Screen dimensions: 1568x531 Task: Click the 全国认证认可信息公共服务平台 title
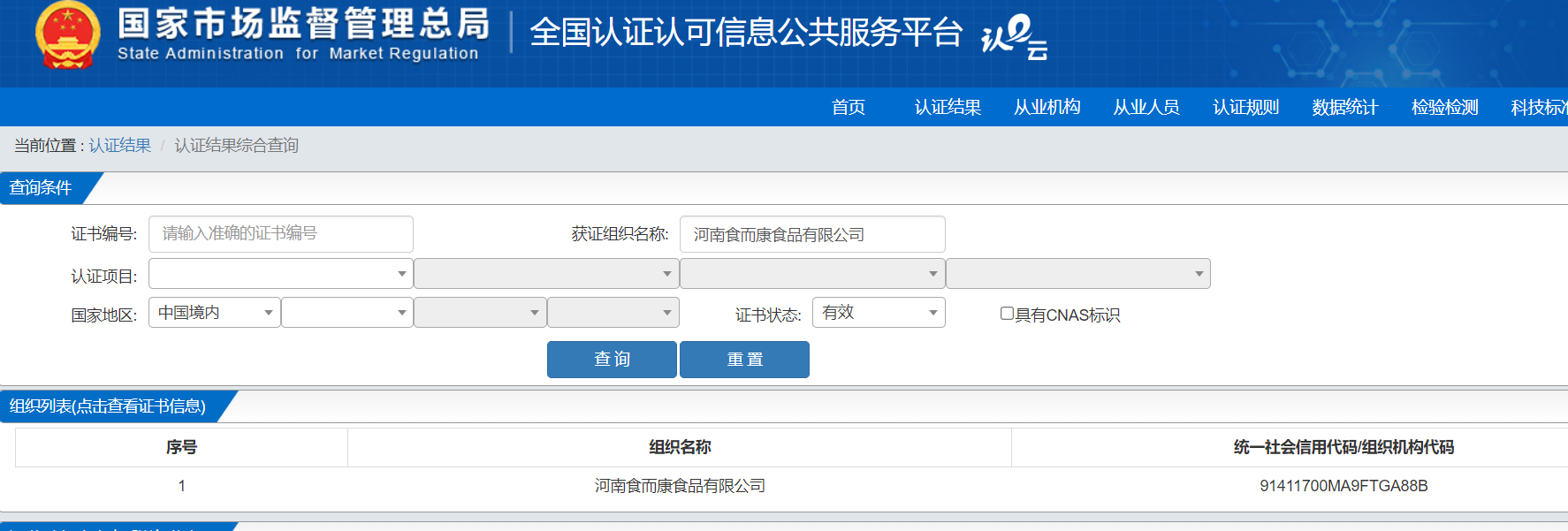click(745, 33)
